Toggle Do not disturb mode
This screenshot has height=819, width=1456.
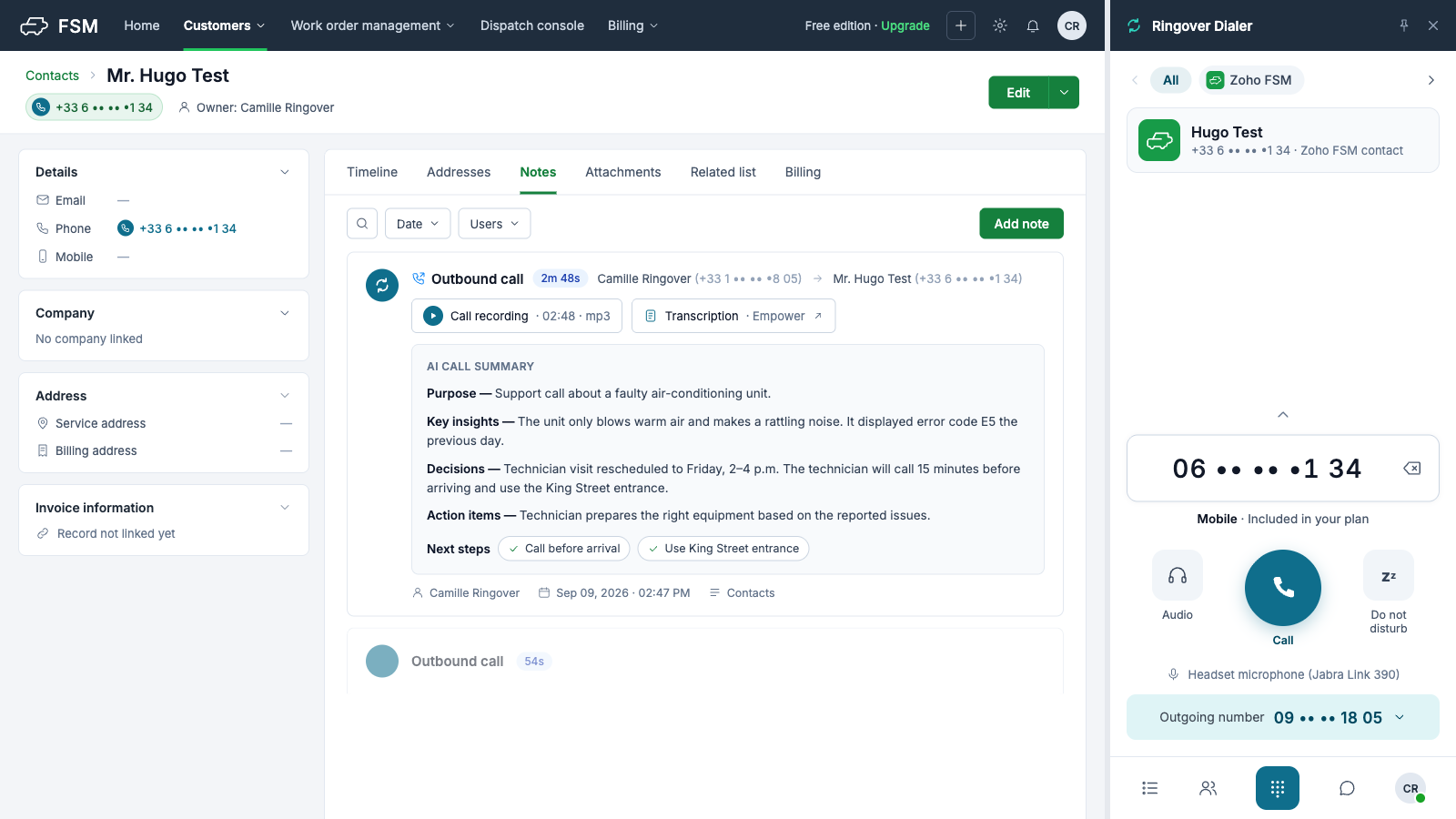click(x=1389, y=575)
